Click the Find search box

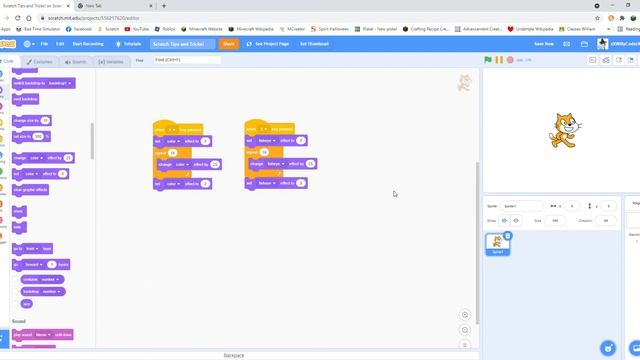coord(187,60)
